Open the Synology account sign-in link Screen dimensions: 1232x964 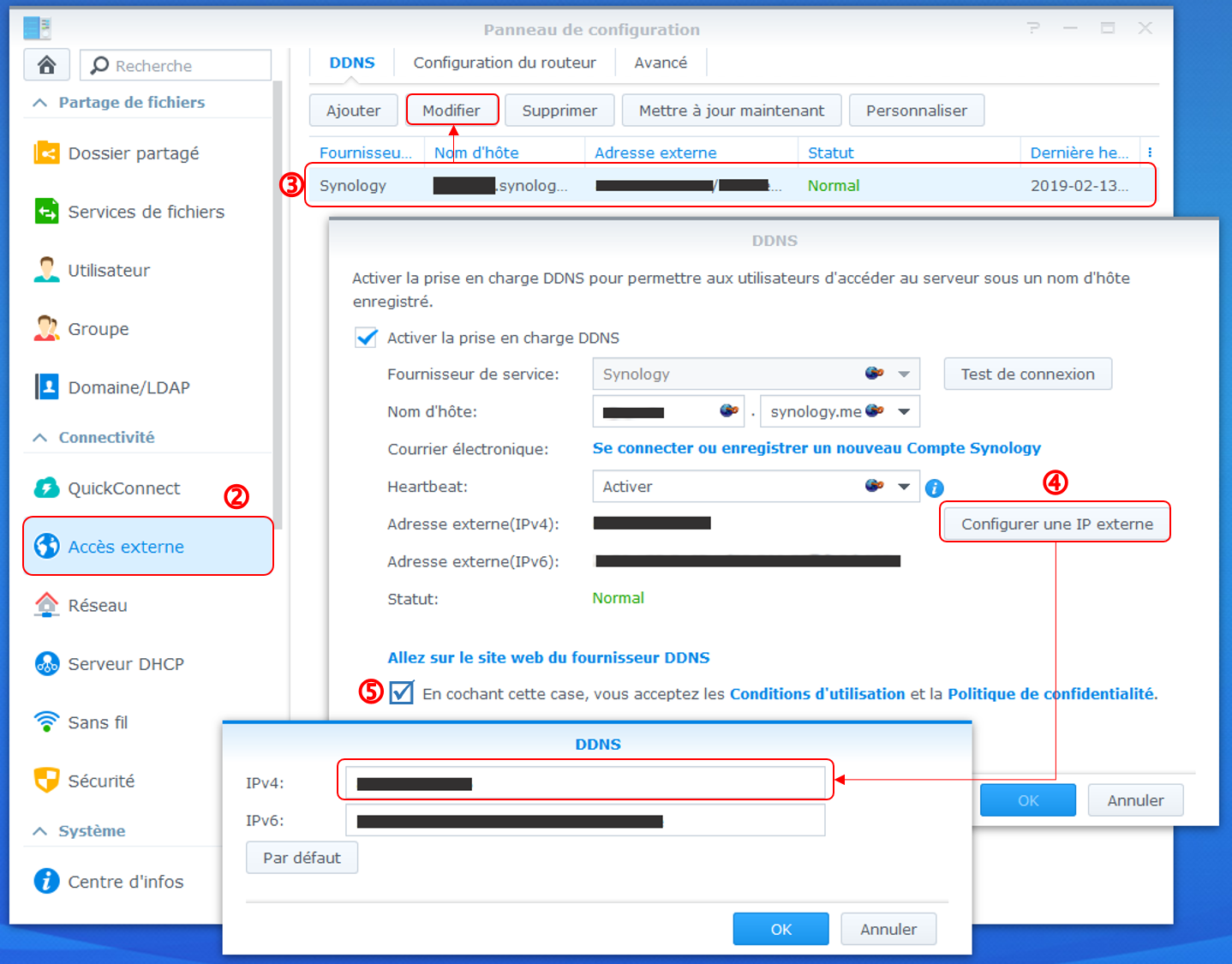point(816,448)
